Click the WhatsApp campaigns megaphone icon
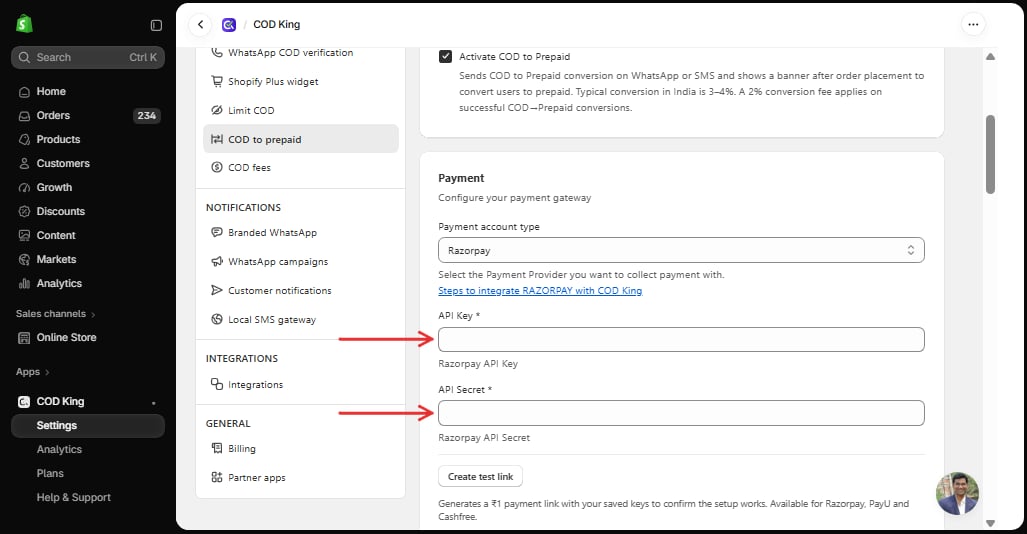 (217, 261)
